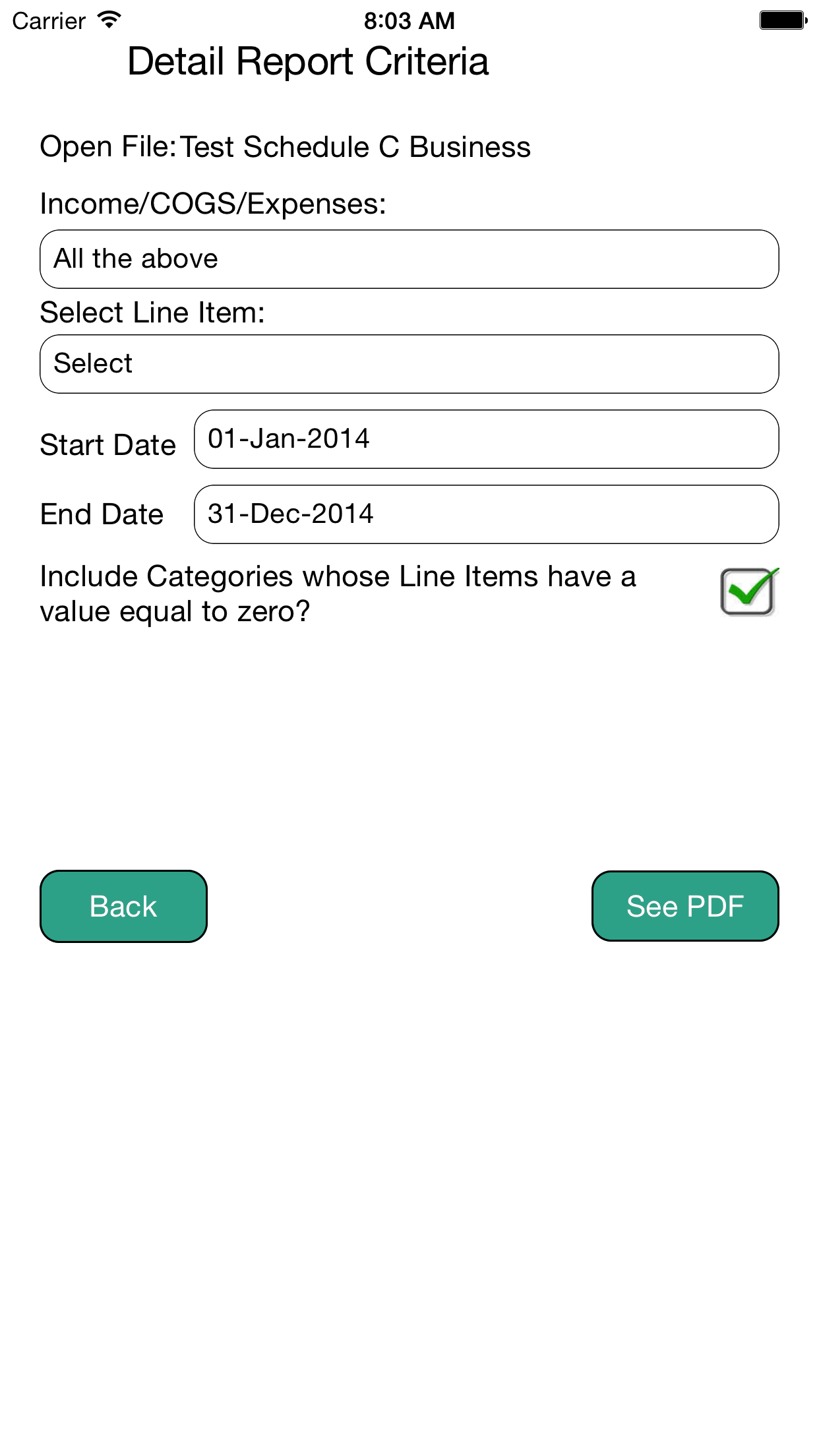Viewport: 819px width, 1456px height.
Task: Tap the 'Open File:' label
Action: pyautogui.click(x=107, y=146)
